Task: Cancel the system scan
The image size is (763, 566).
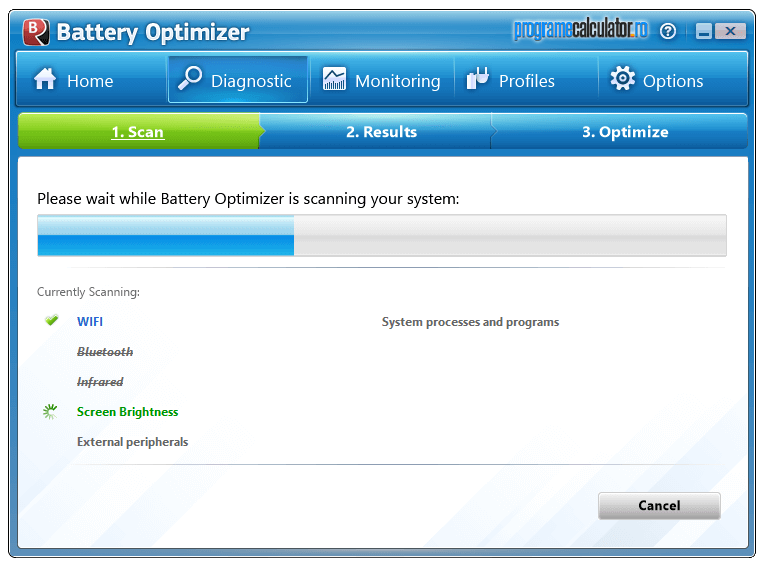Action: (x=659, y=506)
